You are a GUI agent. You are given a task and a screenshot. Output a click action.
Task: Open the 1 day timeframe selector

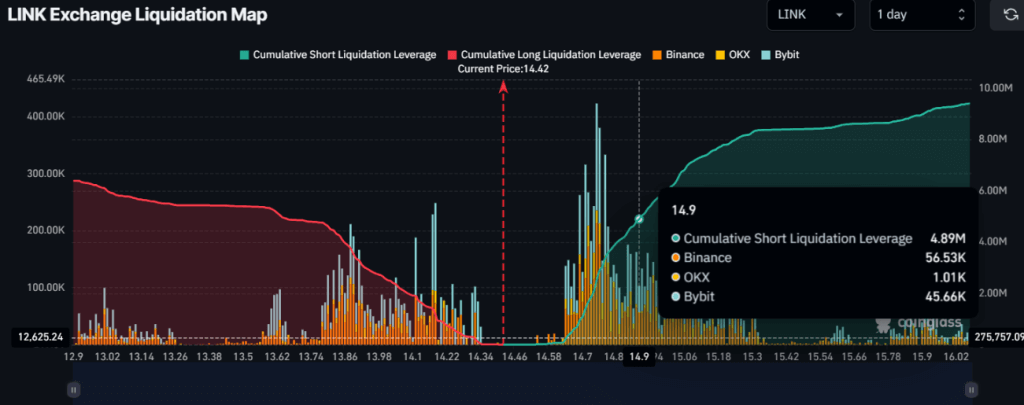[922, 15]
